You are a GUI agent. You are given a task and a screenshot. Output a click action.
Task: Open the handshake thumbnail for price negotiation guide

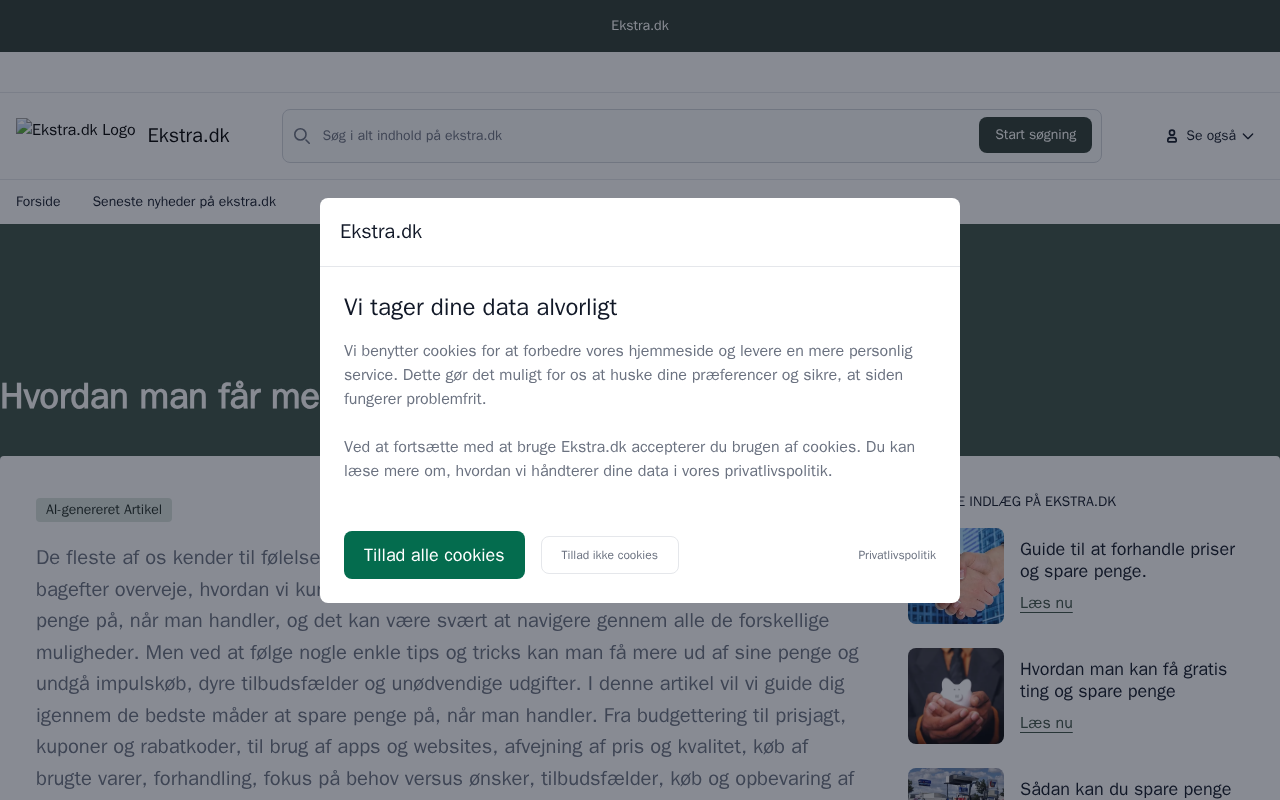(956, 576)
